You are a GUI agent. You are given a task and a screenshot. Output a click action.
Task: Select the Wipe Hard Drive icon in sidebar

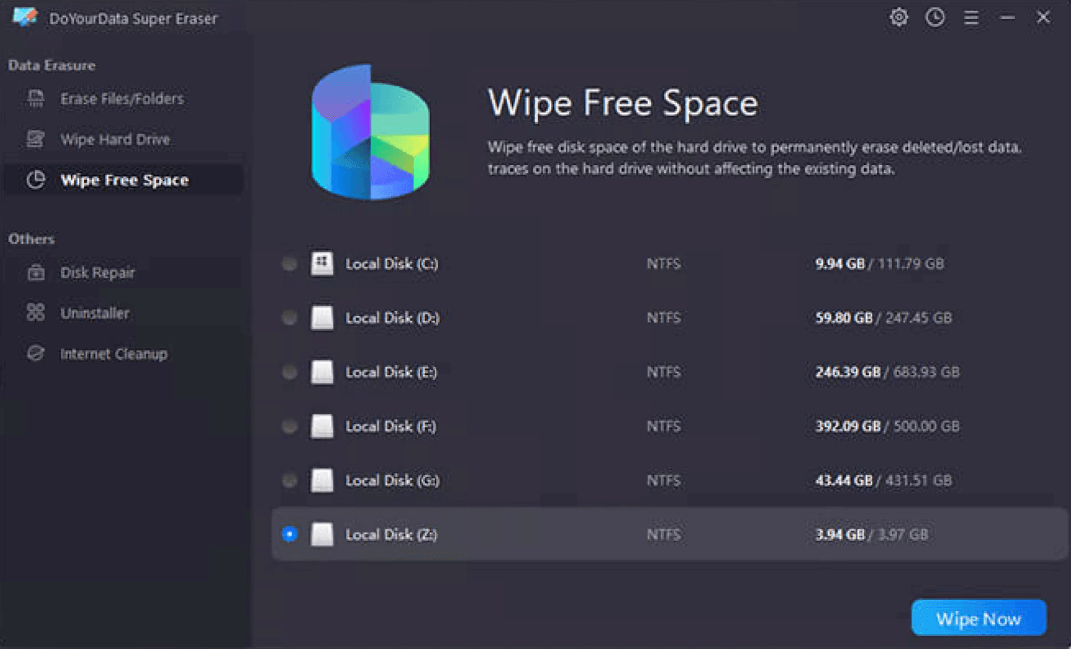(37, 139)
